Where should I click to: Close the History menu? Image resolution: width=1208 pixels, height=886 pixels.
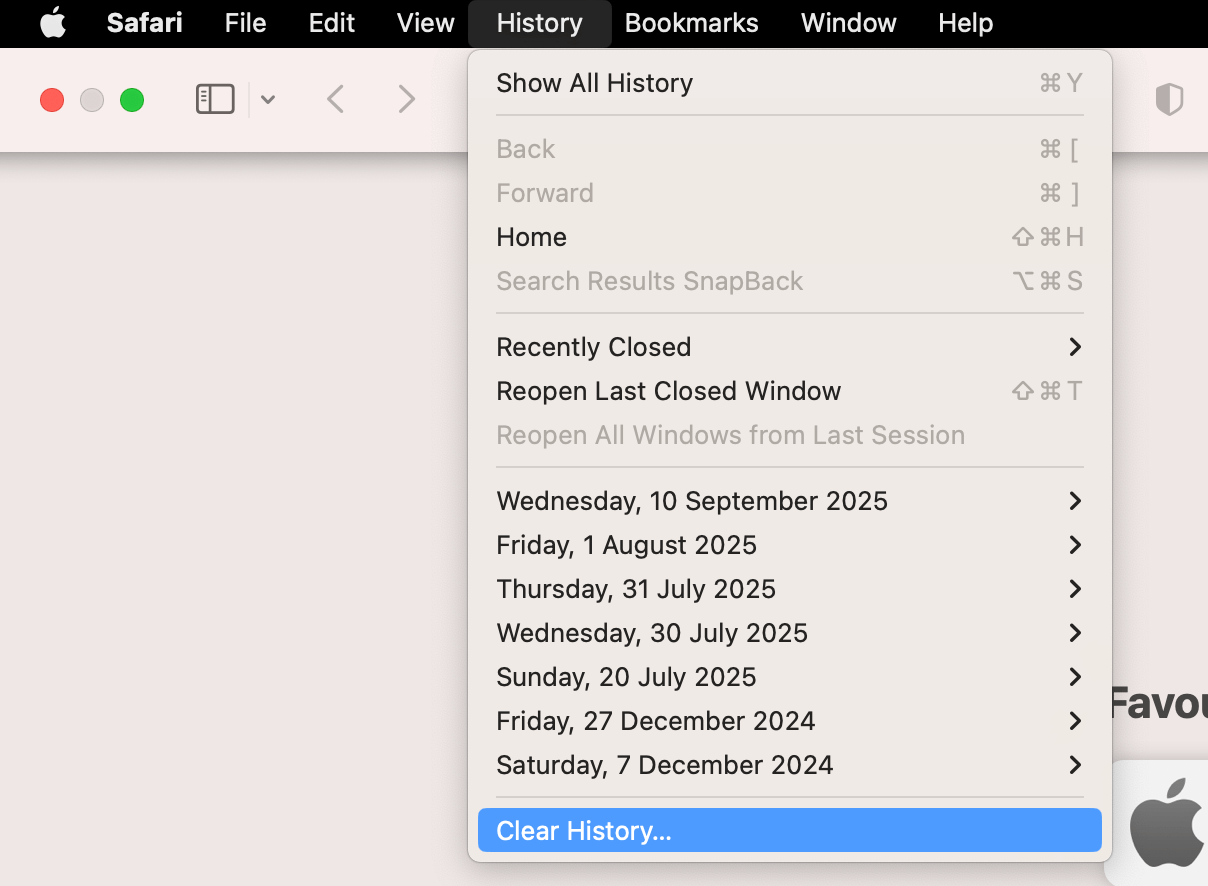click(x=540, y=23)
